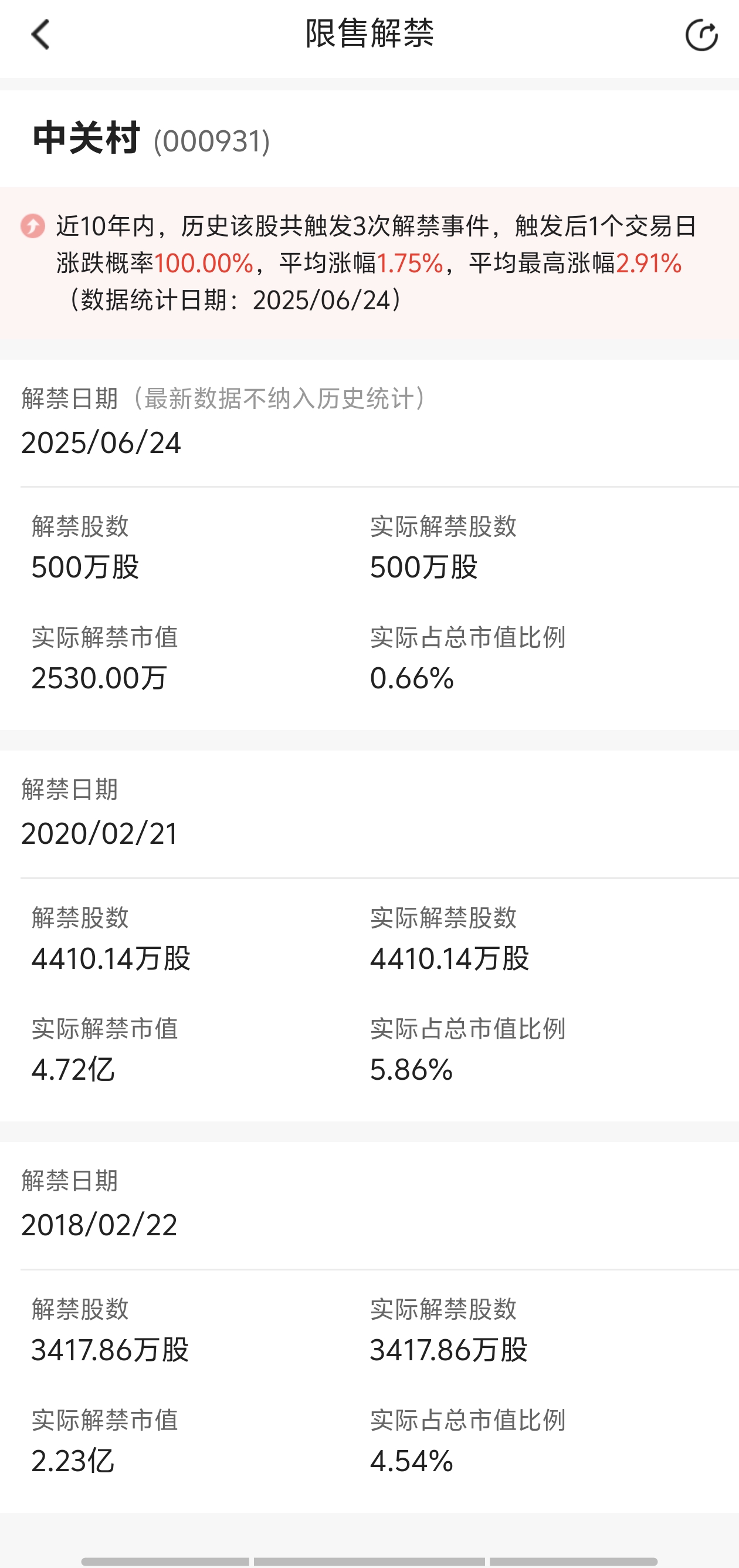
Task: Tap the 5.86% market value ratio
Action: coord(411,1069)
